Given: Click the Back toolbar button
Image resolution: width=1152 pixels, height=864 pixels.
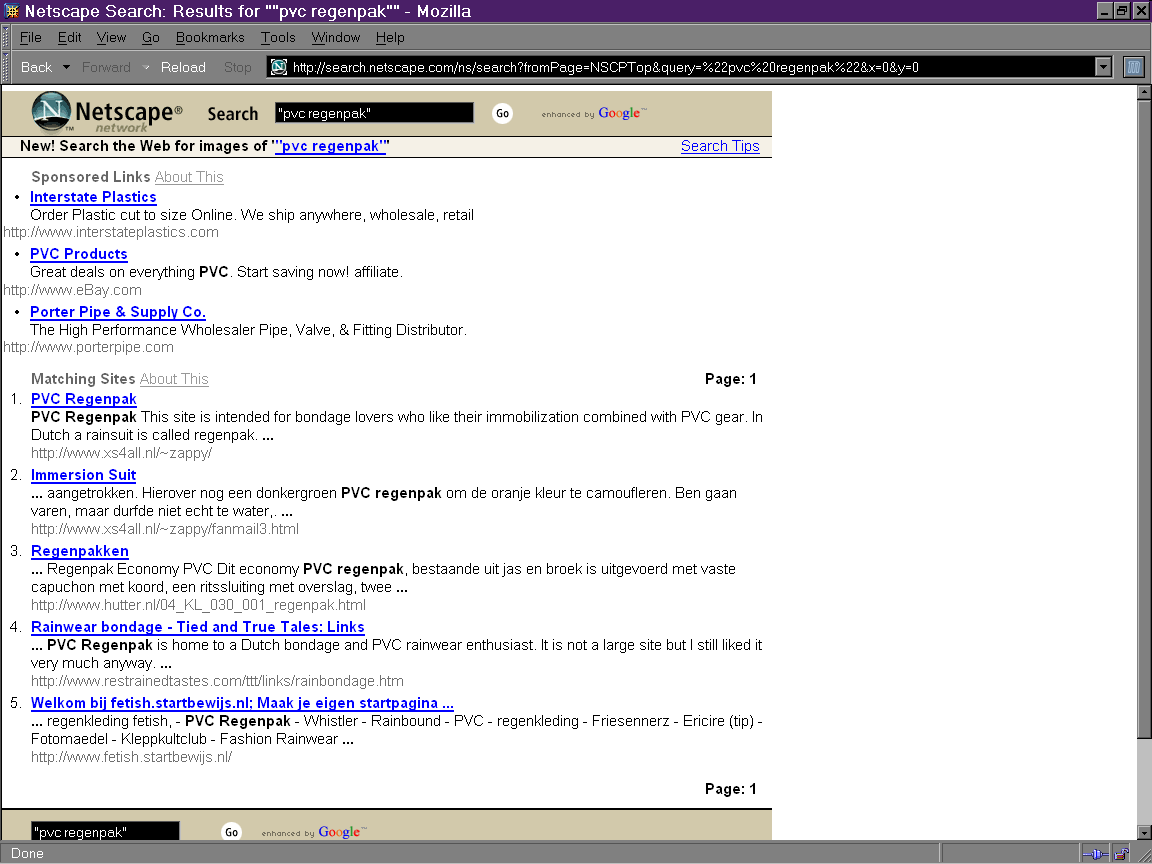Looking at the screenshot, I should 36,67.
